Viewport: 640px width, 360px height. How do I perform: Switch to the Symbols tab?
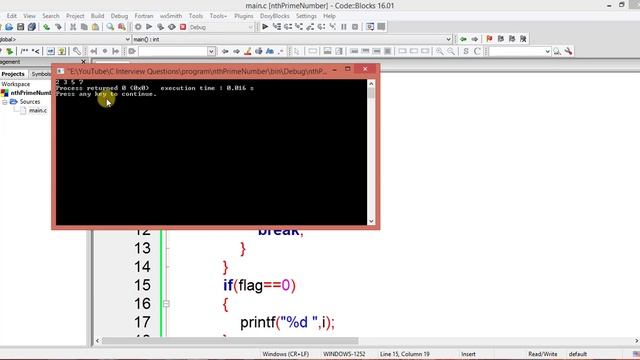(41, 74)
